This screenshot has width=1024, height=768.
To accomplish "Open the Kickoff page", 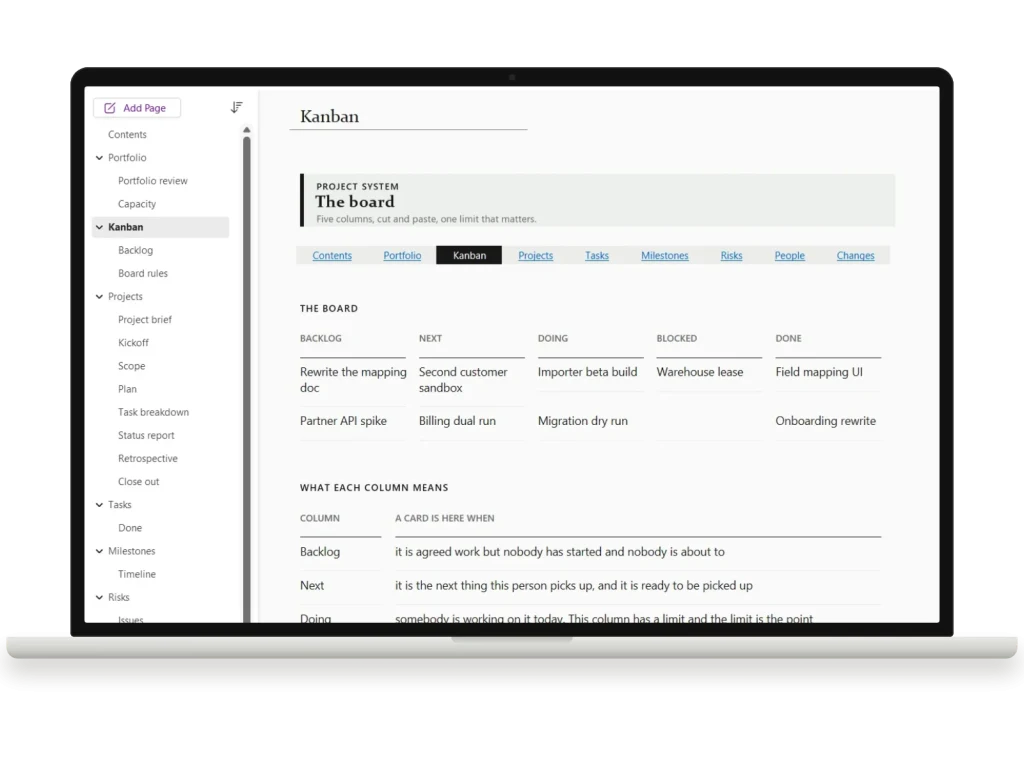I will click(x=133, y=343).
